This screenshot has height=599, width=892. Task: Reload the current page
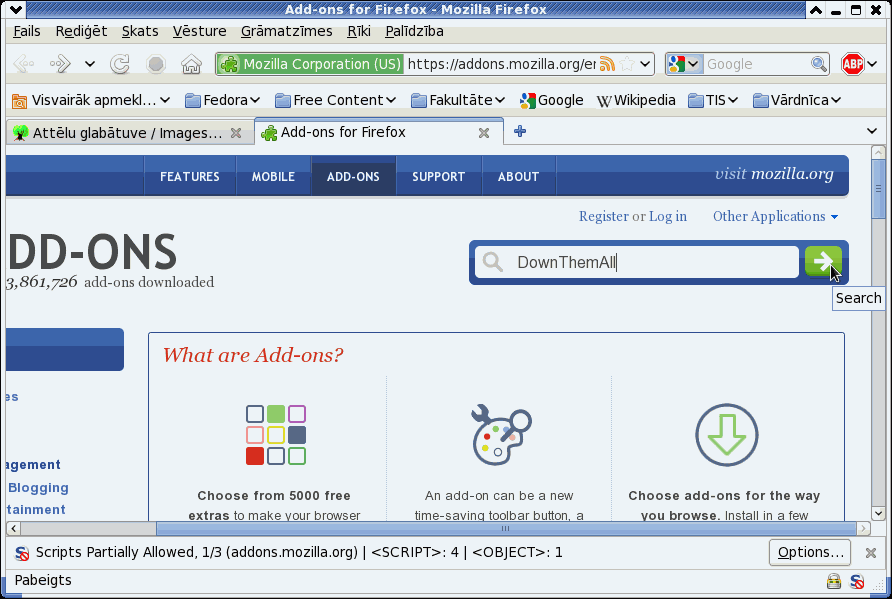[x=120, y=64]
